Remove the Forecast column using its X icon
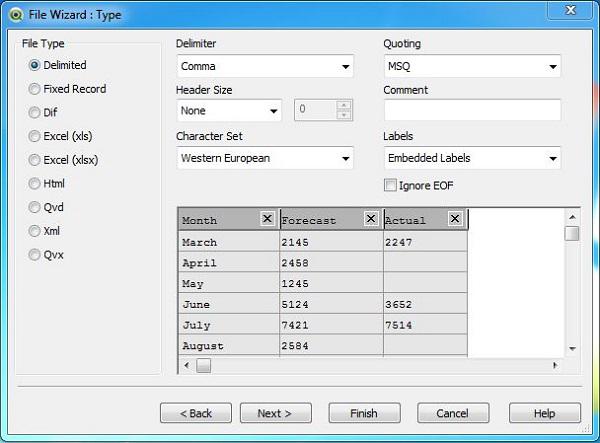Viewport: 600px width, 443px height. (370, 219)
